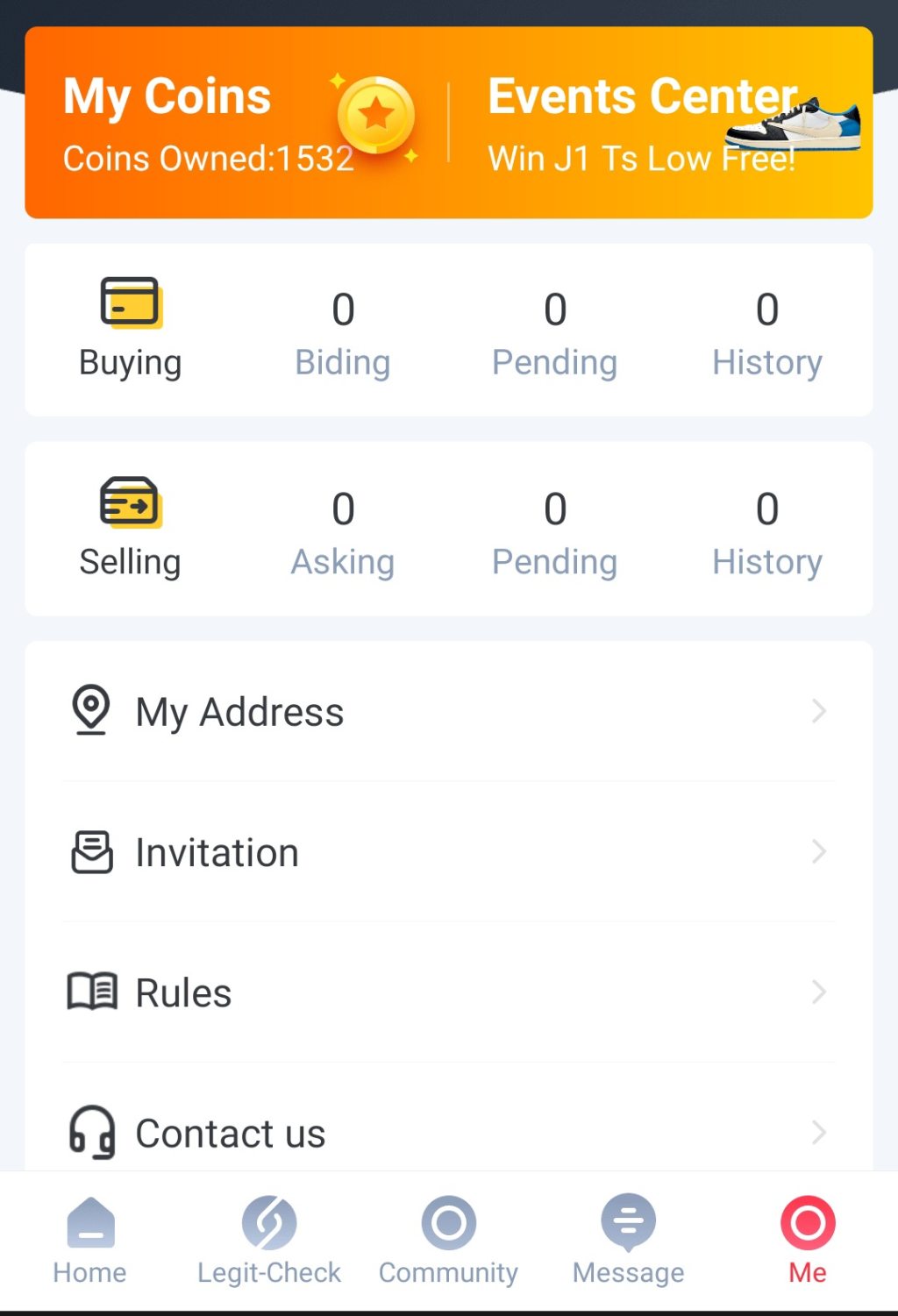Open Buying History
The height and width of the screenshot is (1316, 898).
coord(767,334)
